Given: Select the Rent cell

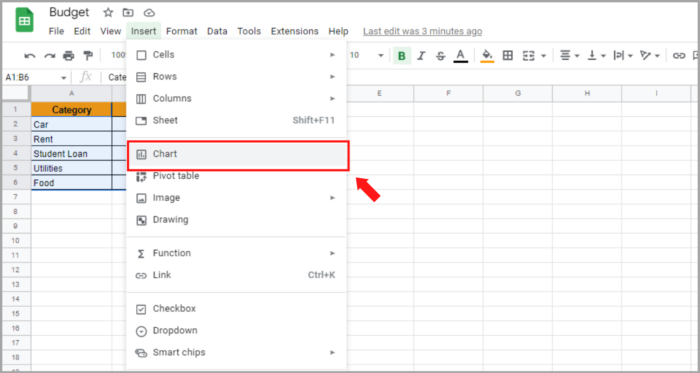Looking at the screenshot, I should coord(71,139).
